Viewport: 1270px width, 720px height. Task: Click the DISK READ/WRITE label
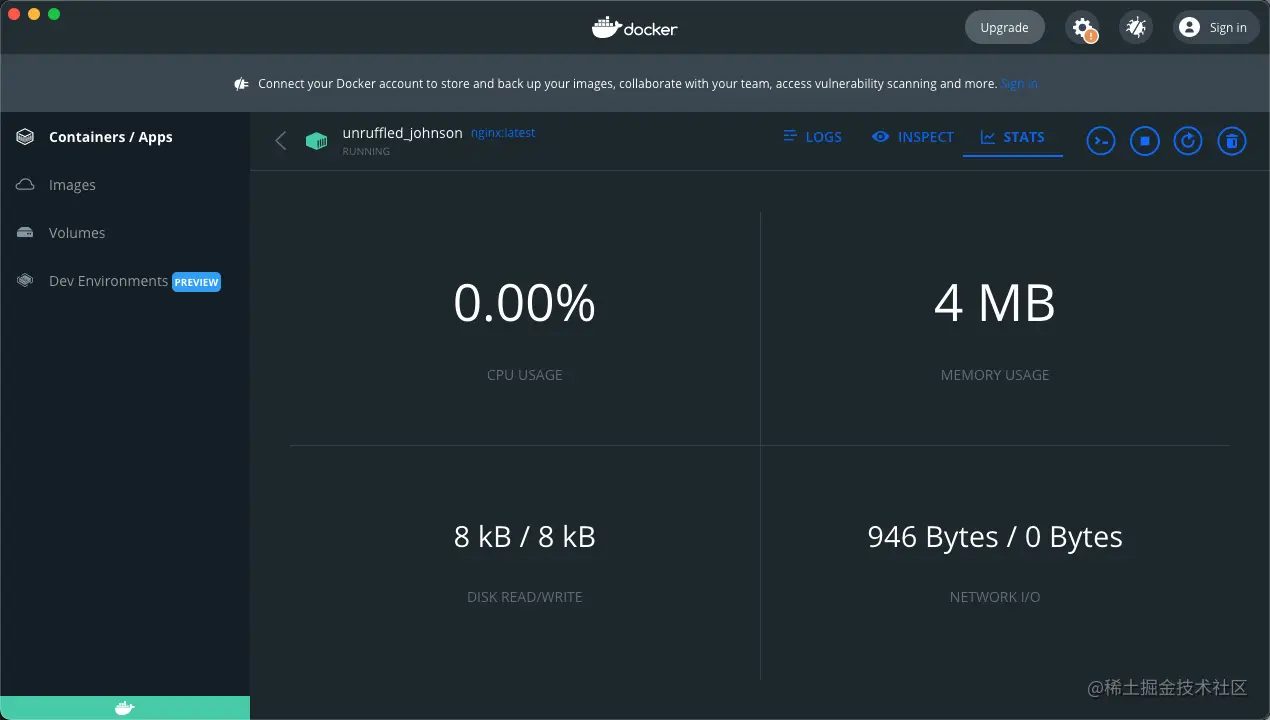tap(525, 597)
